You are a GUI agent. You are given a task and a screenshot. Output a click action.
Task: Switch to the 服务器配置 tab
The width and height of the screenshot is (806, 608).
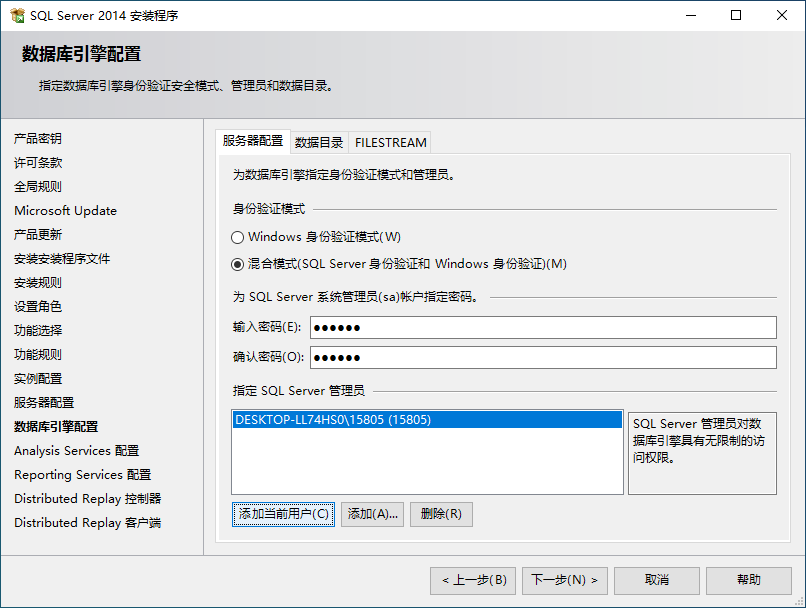tap(253, 141)
